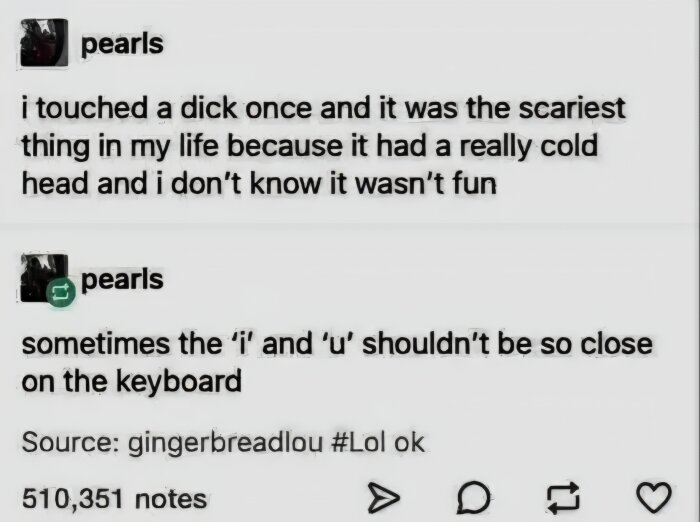
Task: Click the green reblog badge on avatar
Action: [61, 292]
